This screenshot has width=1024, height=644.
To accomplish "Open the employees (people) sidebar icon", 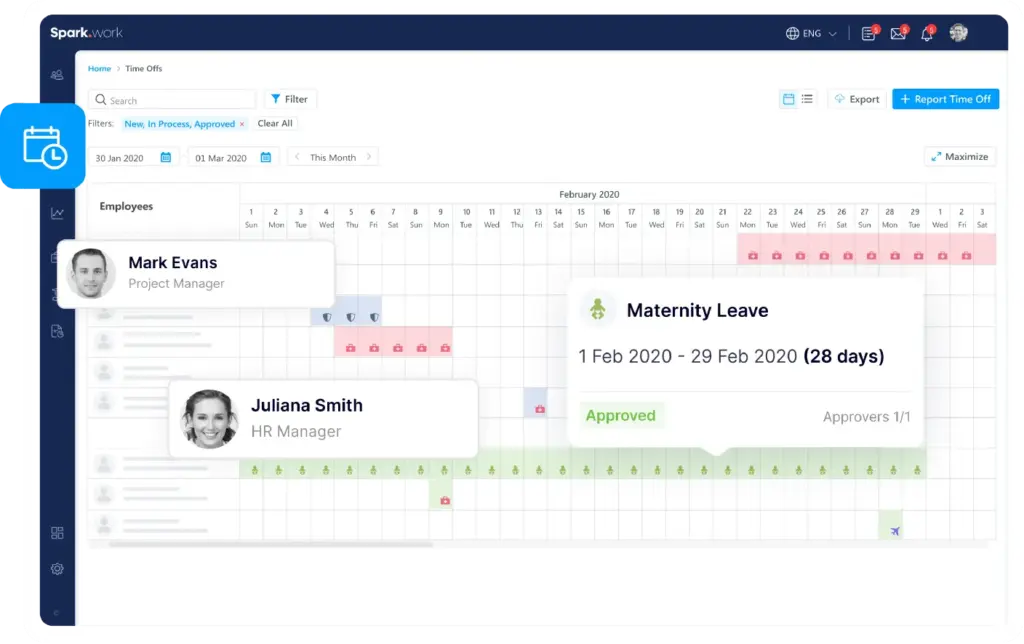I will pyautogui.click(x=57, y=75).
